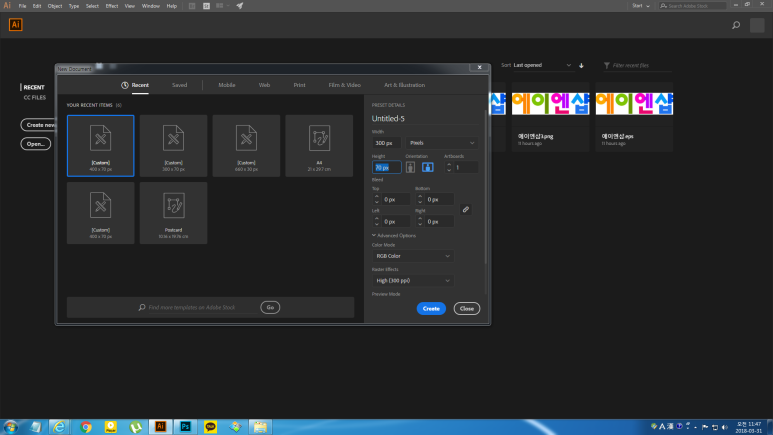Screen dimensions: 773x435
Task: Click the Untitled-5 document name field
Action: pos(424,118)
